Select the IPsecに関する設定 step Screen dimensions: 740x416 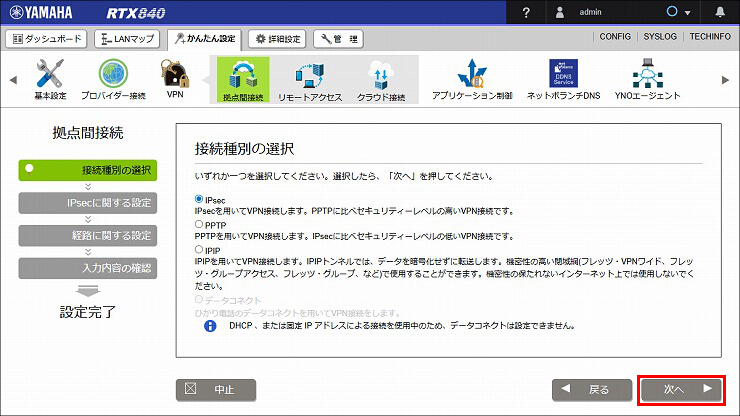click(x=88, y=203)
